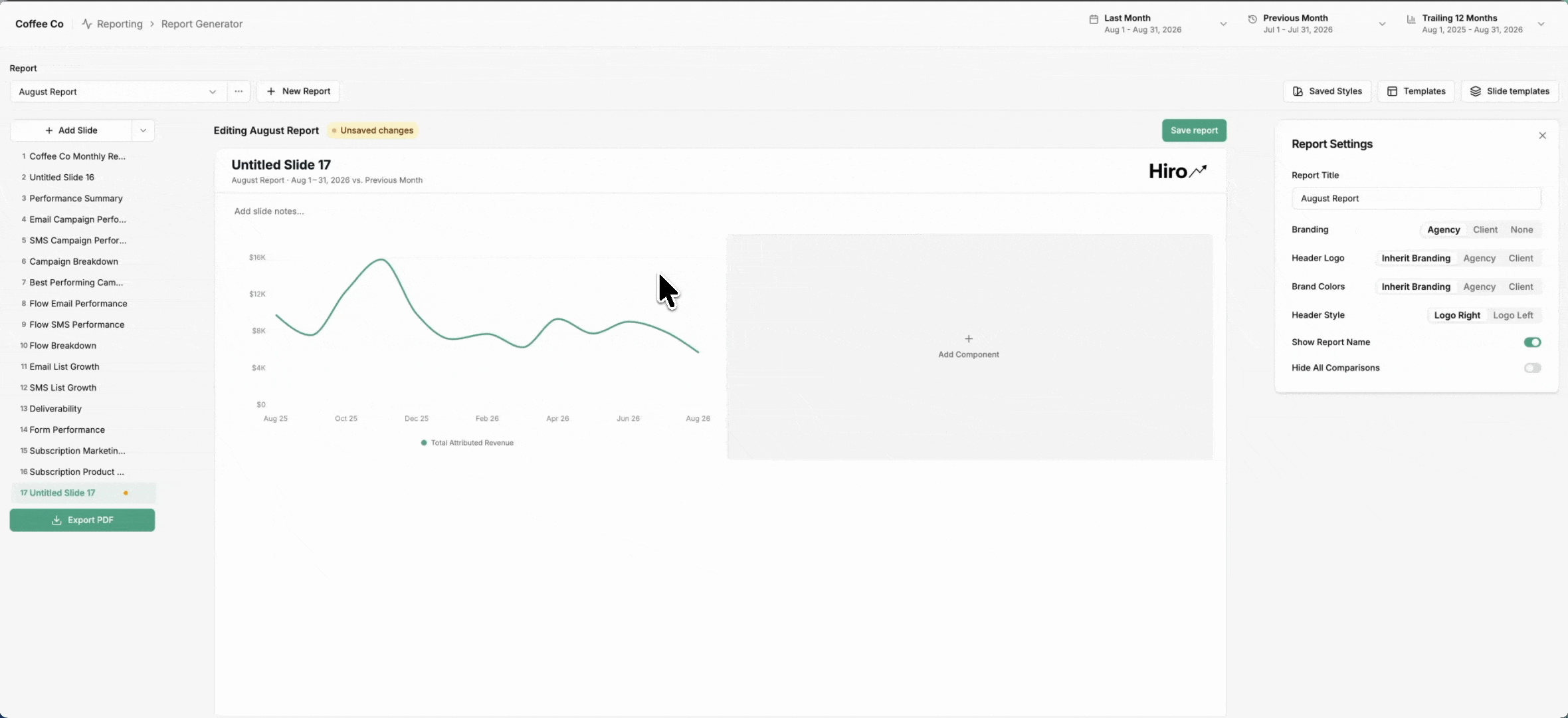Choose Logo Left header style
This screenshot has width=1568, height=718.
pos(1513,316)
